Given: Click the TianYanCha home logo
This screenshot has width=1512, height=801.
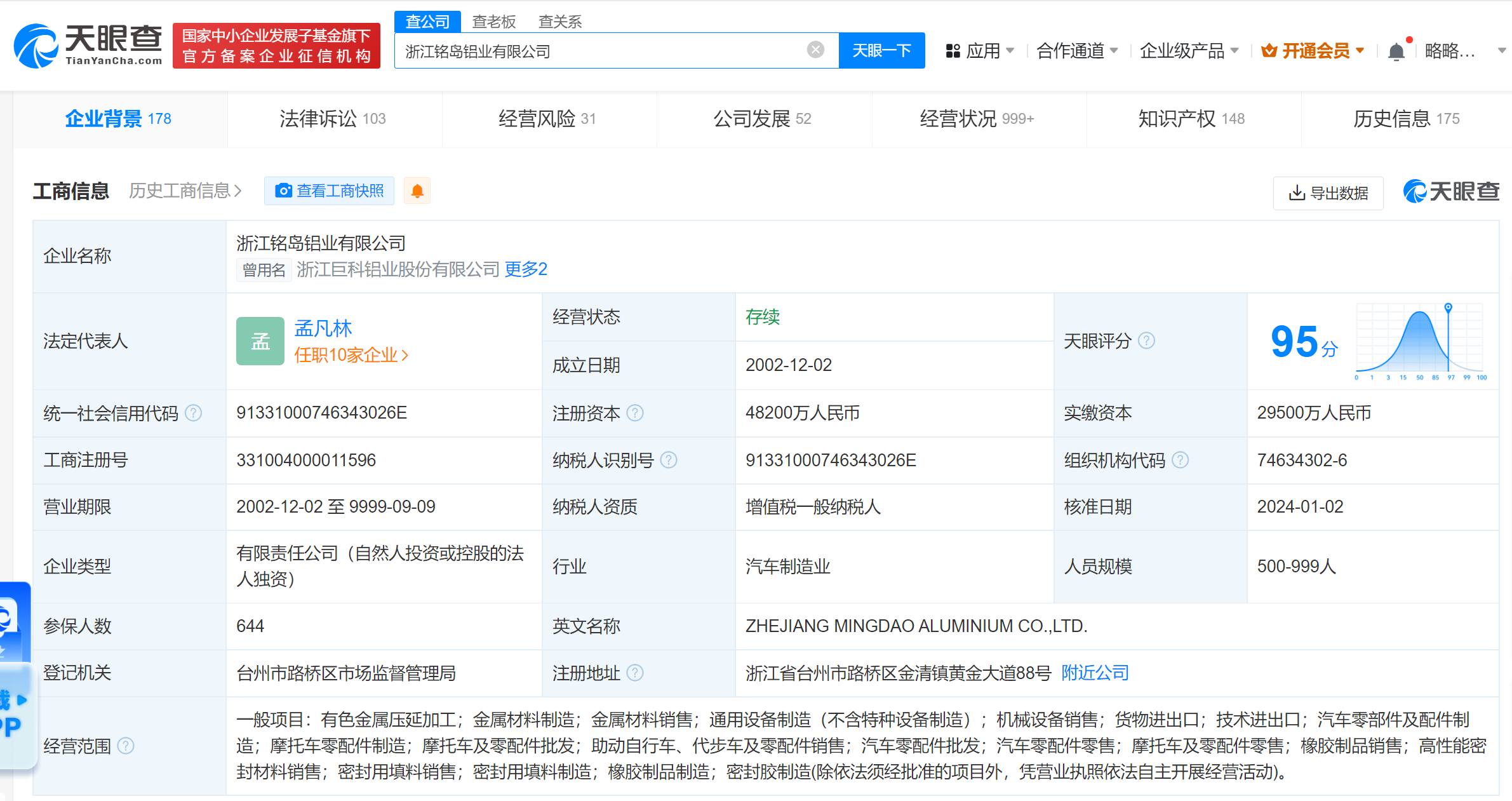Looking at the screenshot, I should tap(89, 46).
